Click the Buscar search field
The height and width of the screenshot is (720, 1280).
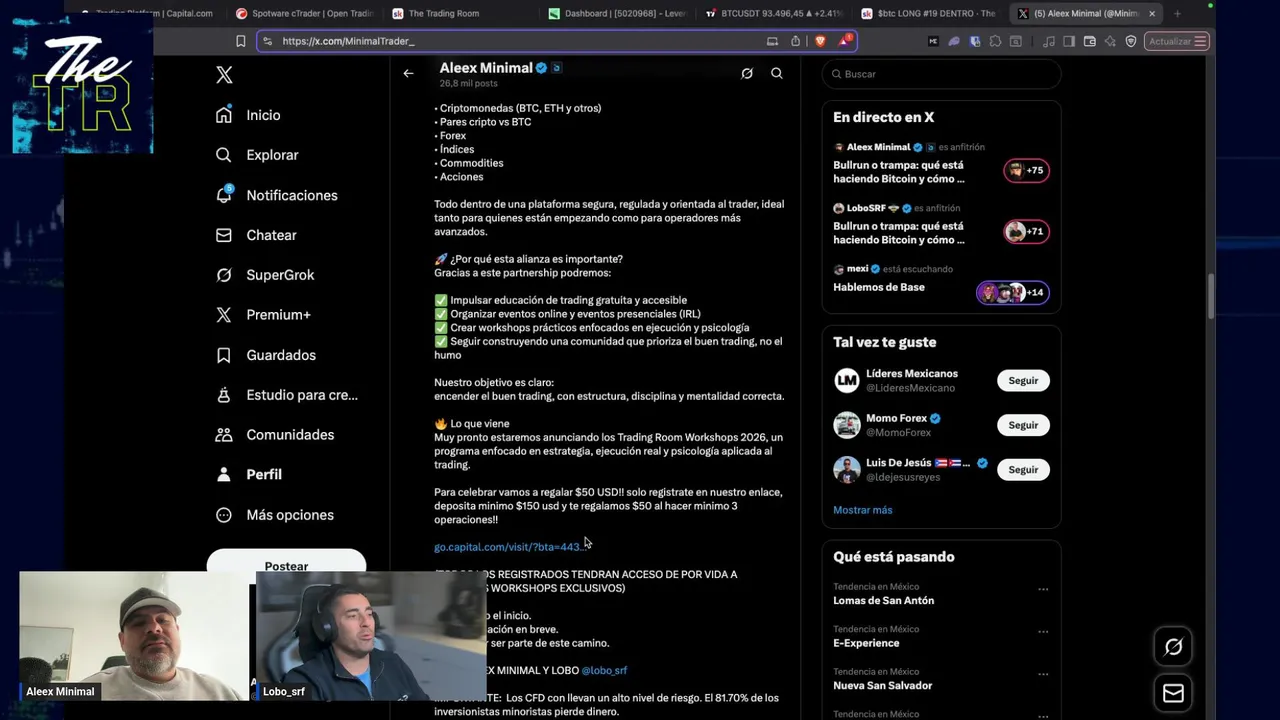click(941, 74)
